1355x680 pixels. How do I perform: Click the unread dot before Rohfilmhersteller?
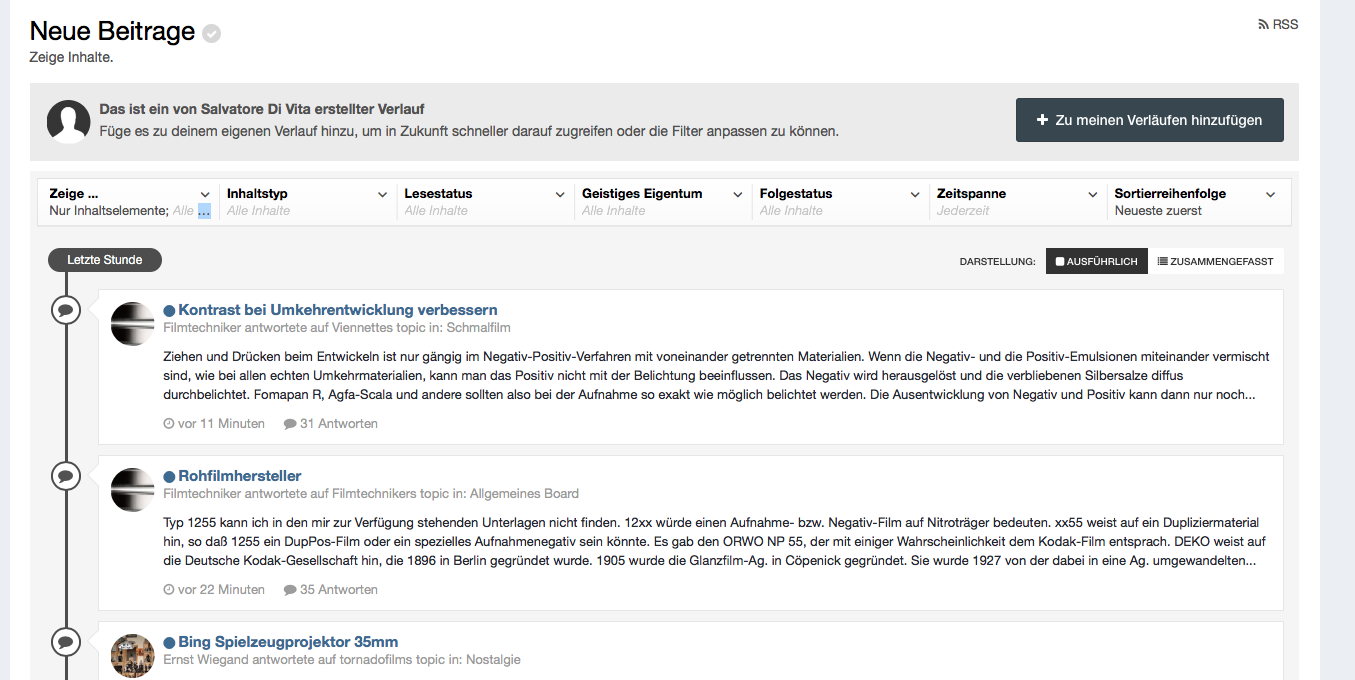(169, 477)
